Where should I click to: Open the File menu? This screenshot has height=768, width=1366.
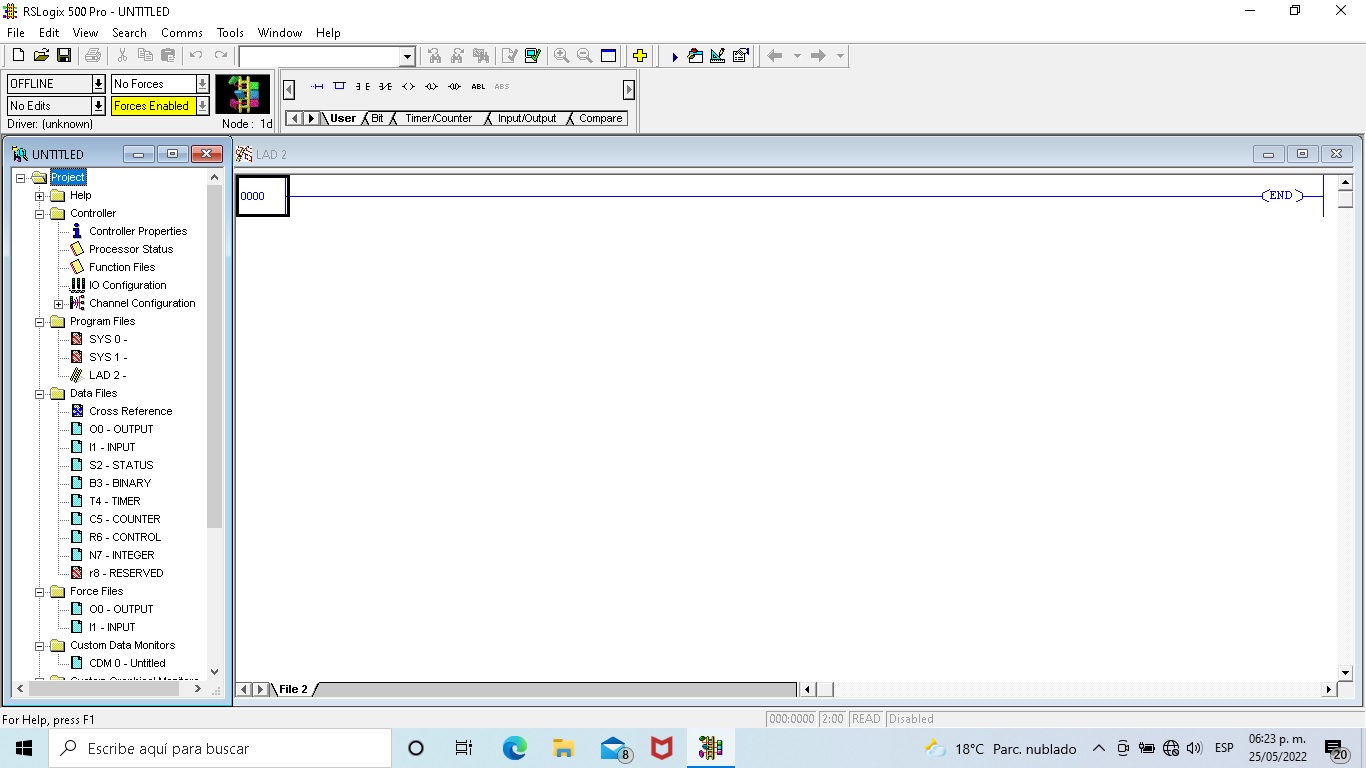coord(16,33)
